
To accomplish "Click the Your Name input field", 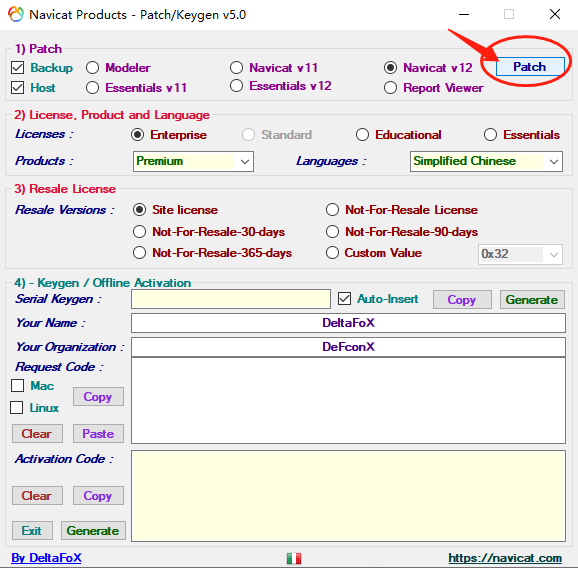I will pos(348,323).
